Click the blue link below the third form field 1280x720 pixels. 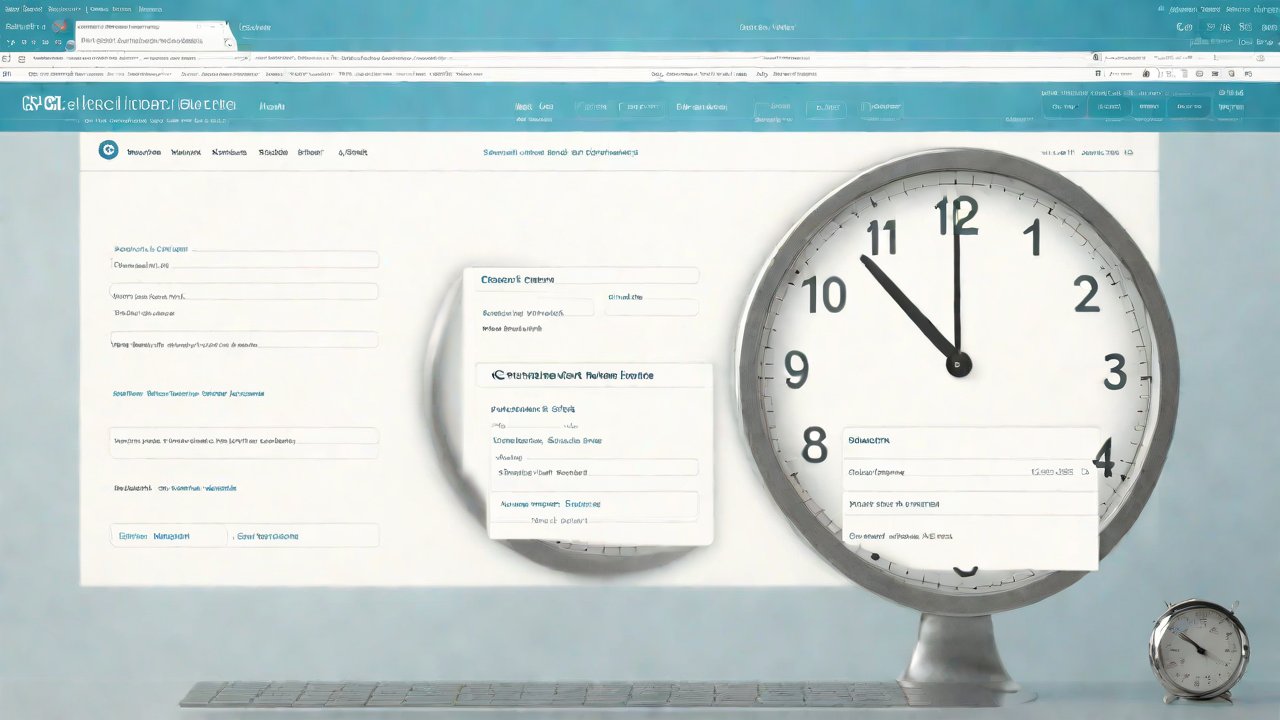click(x=188, y=394)
